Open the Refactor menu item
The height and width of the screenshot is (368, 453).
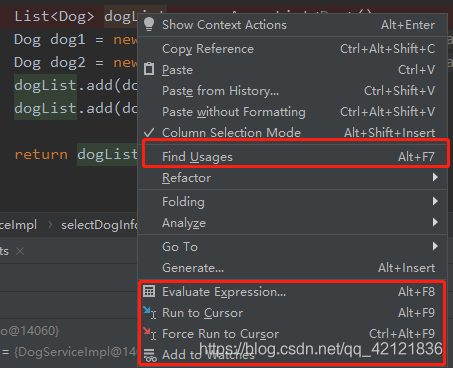[292, 177]
